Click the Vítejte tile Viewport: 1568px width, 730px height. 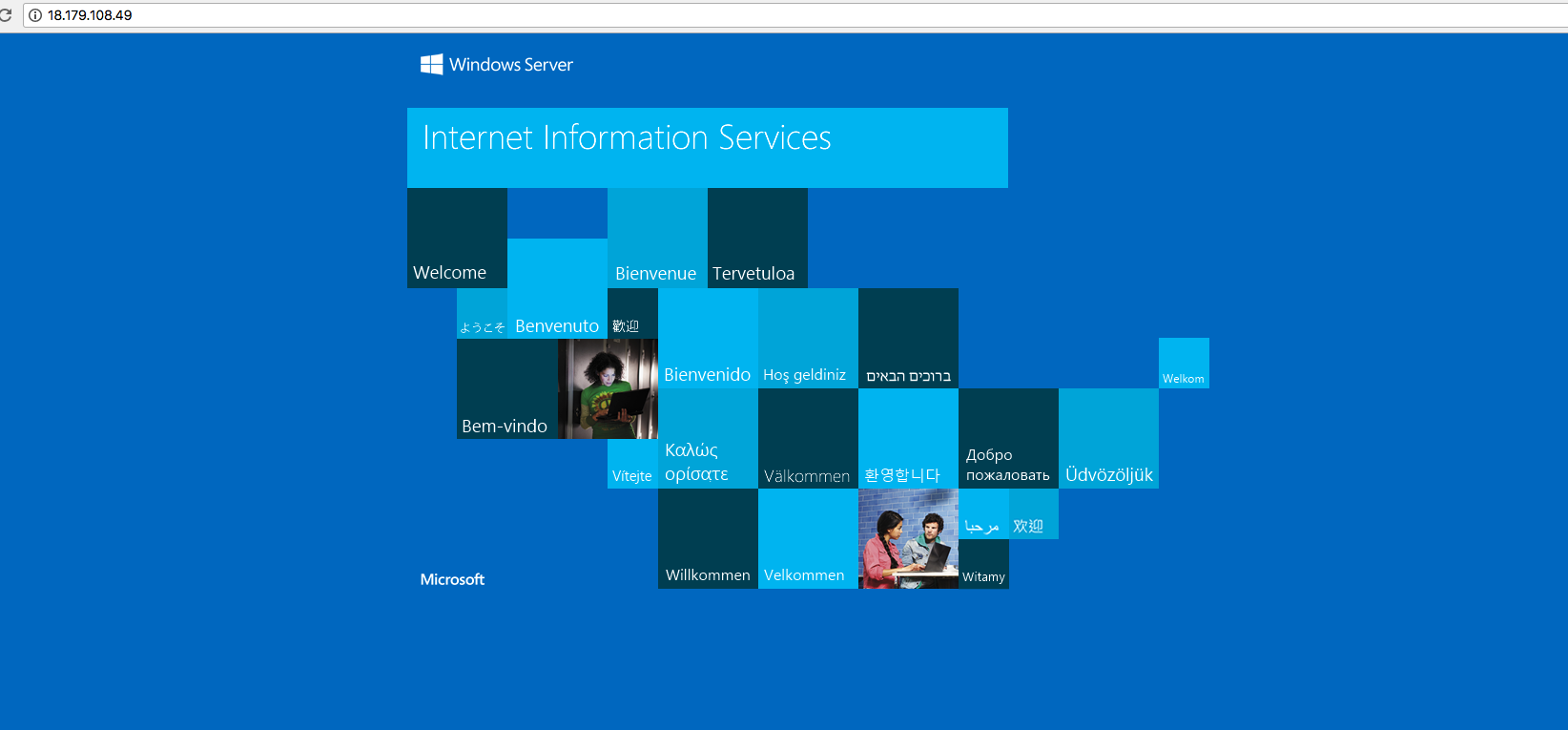[x=632, y=464]
